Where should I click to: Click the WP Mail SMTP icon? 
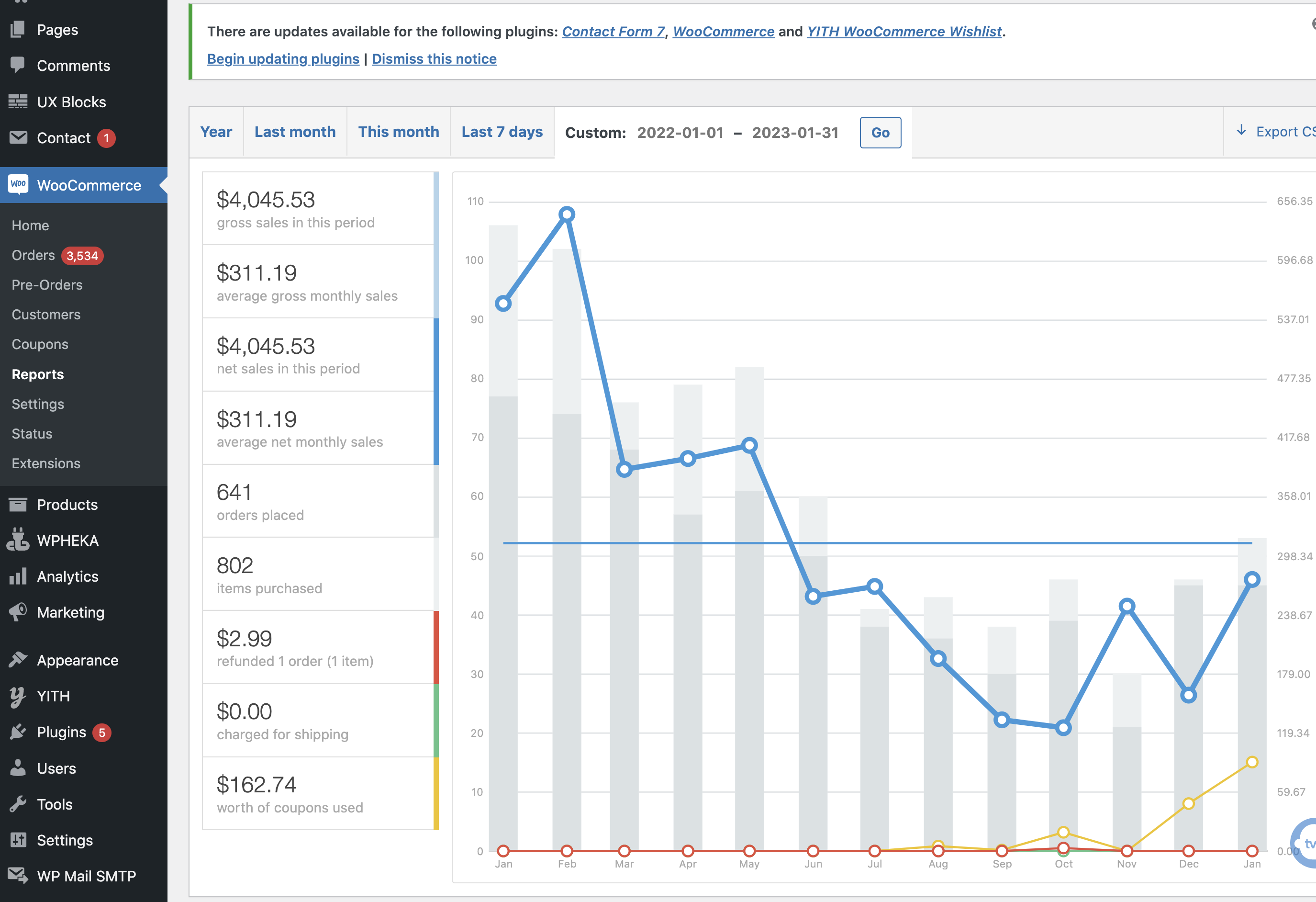(x=18, y=875)
